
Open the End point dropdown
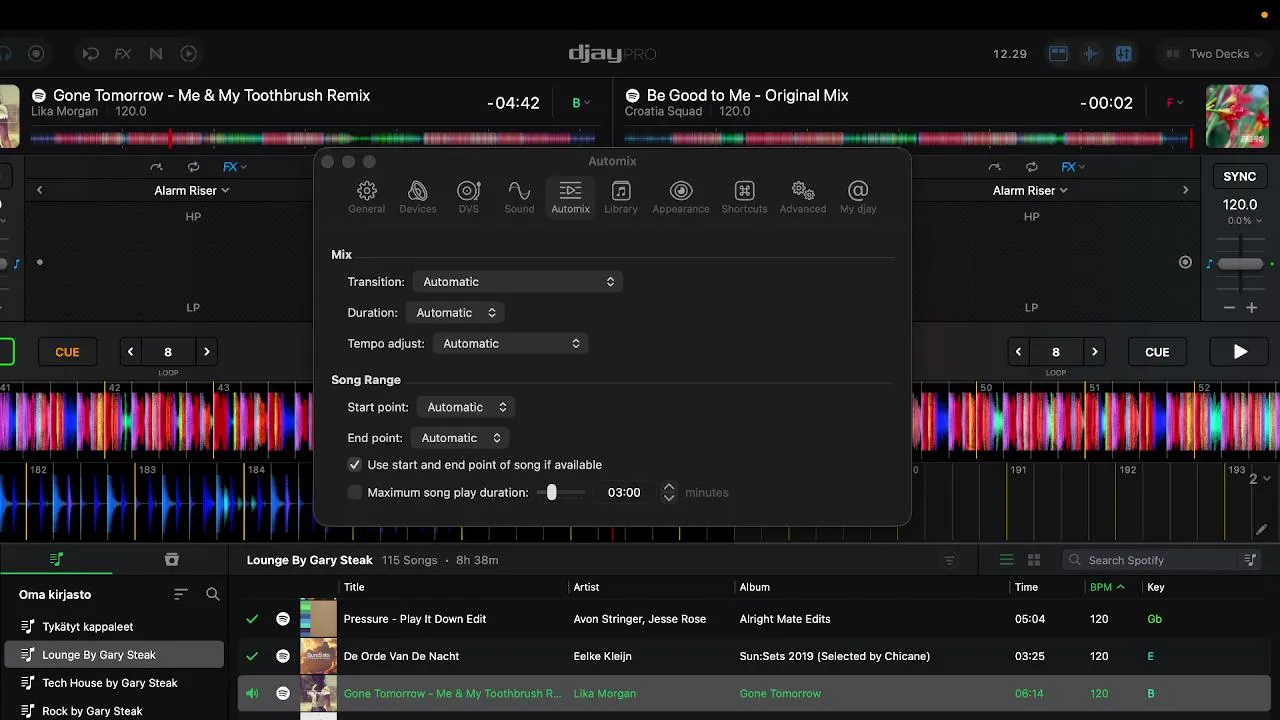pos(460,438)
